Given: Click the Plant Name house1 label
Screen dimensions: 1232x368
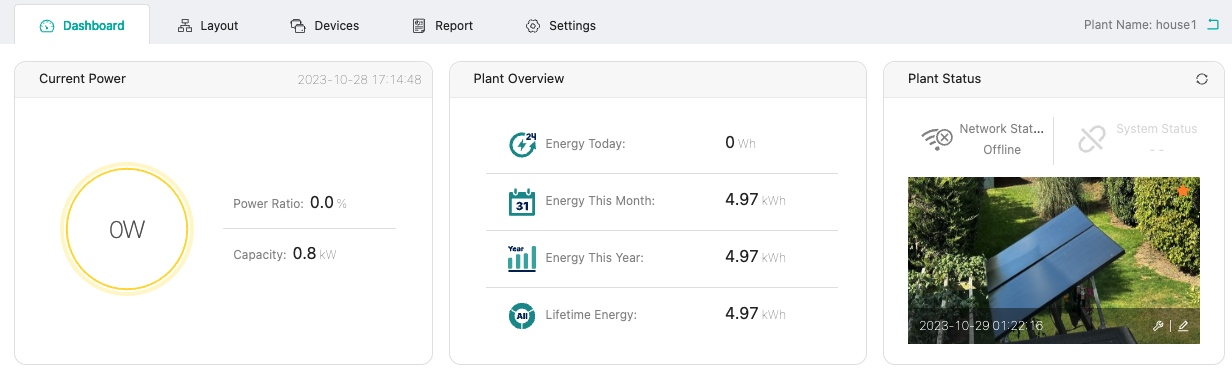Looking at the screenshot, I should click(x=1140, y=26).
